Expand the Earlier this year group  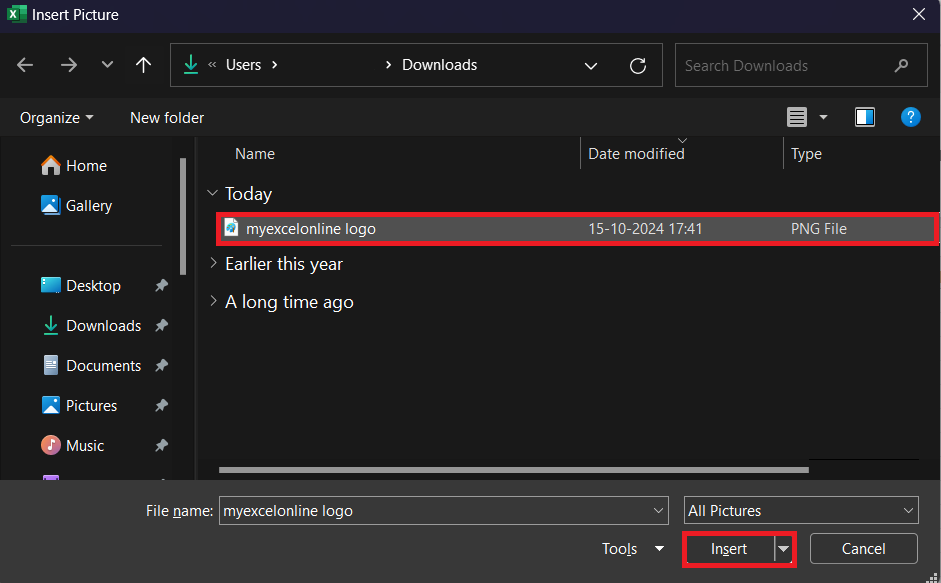[x=213, y=263]
